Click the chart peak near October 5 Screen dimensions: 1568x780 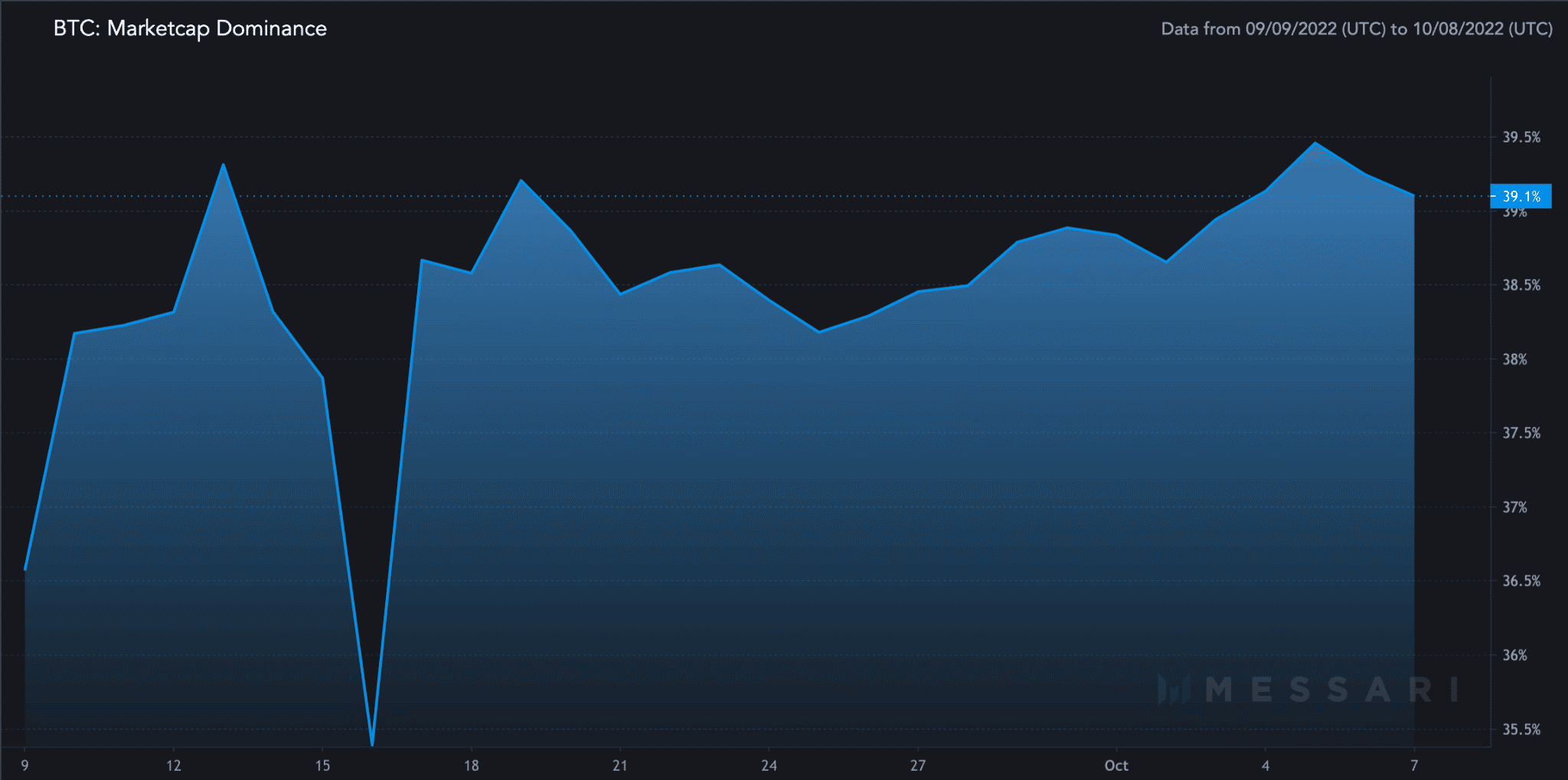(1314, 142)
